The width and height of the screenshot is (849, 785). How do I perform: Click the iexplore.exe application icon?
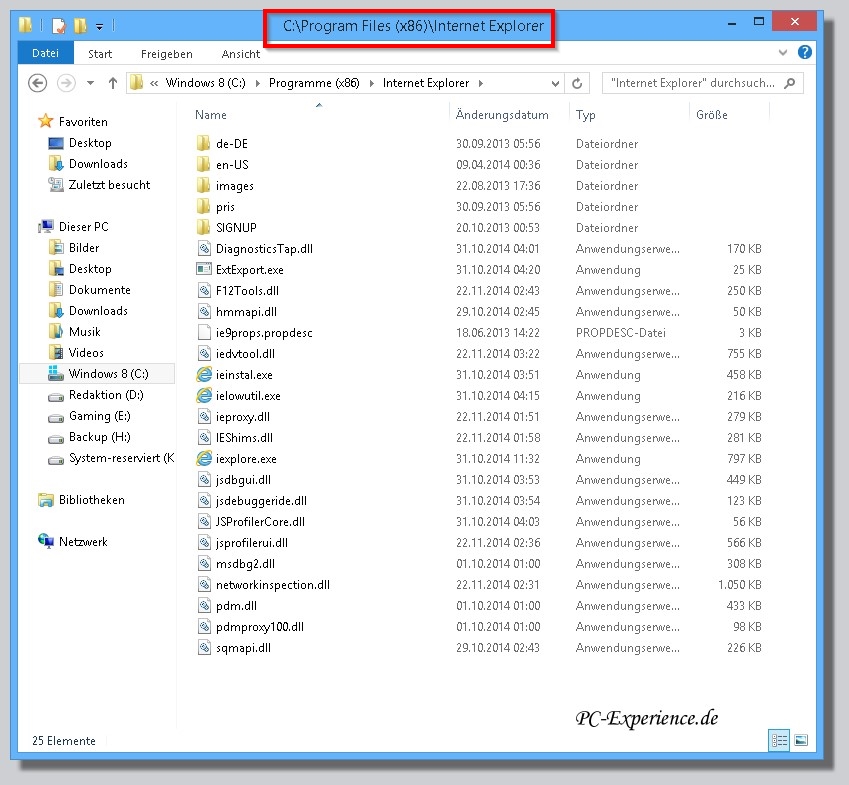[x=204, y=459]
